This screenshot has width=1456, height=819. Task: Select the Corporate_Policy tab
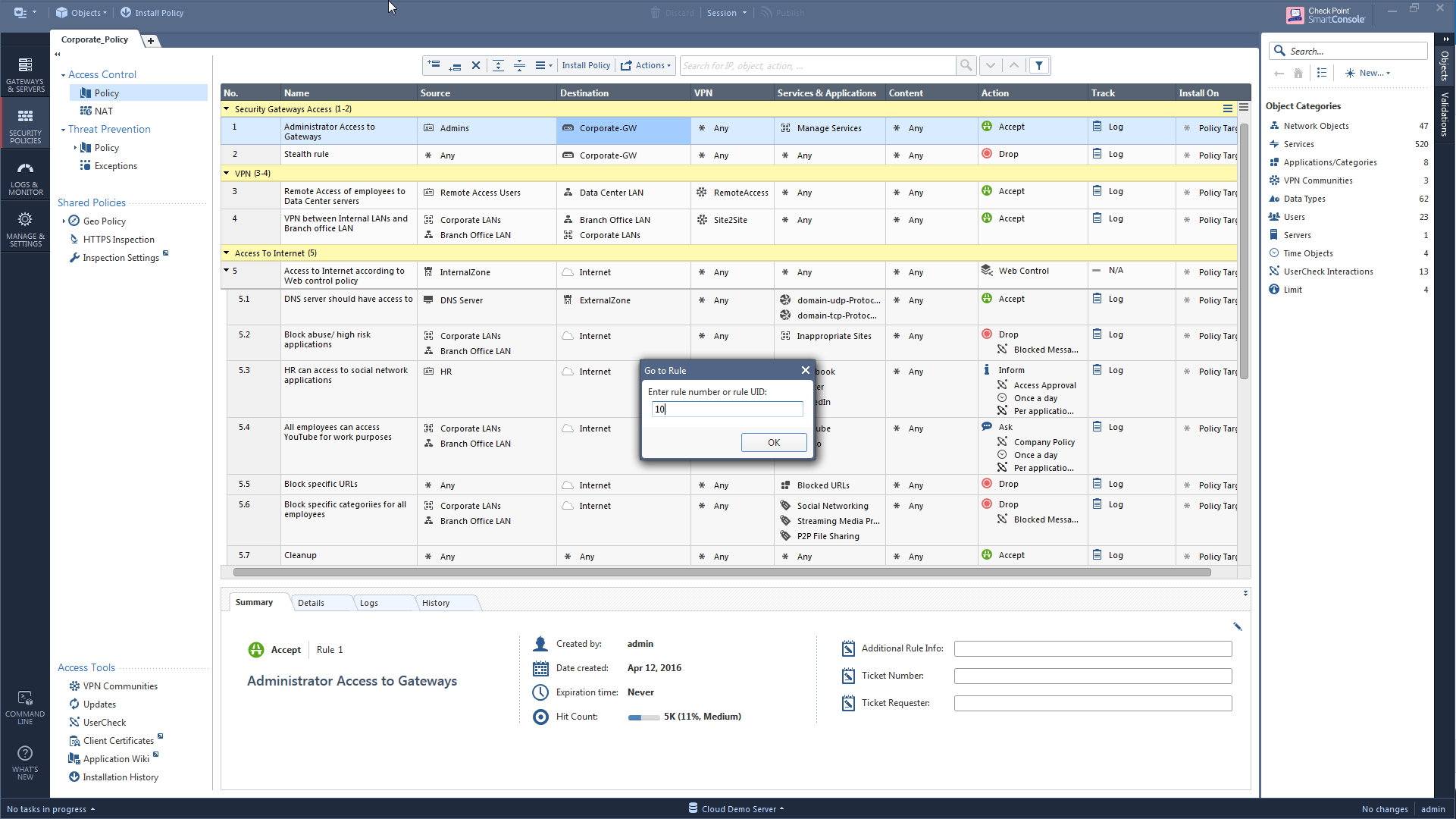pos(95,39)
